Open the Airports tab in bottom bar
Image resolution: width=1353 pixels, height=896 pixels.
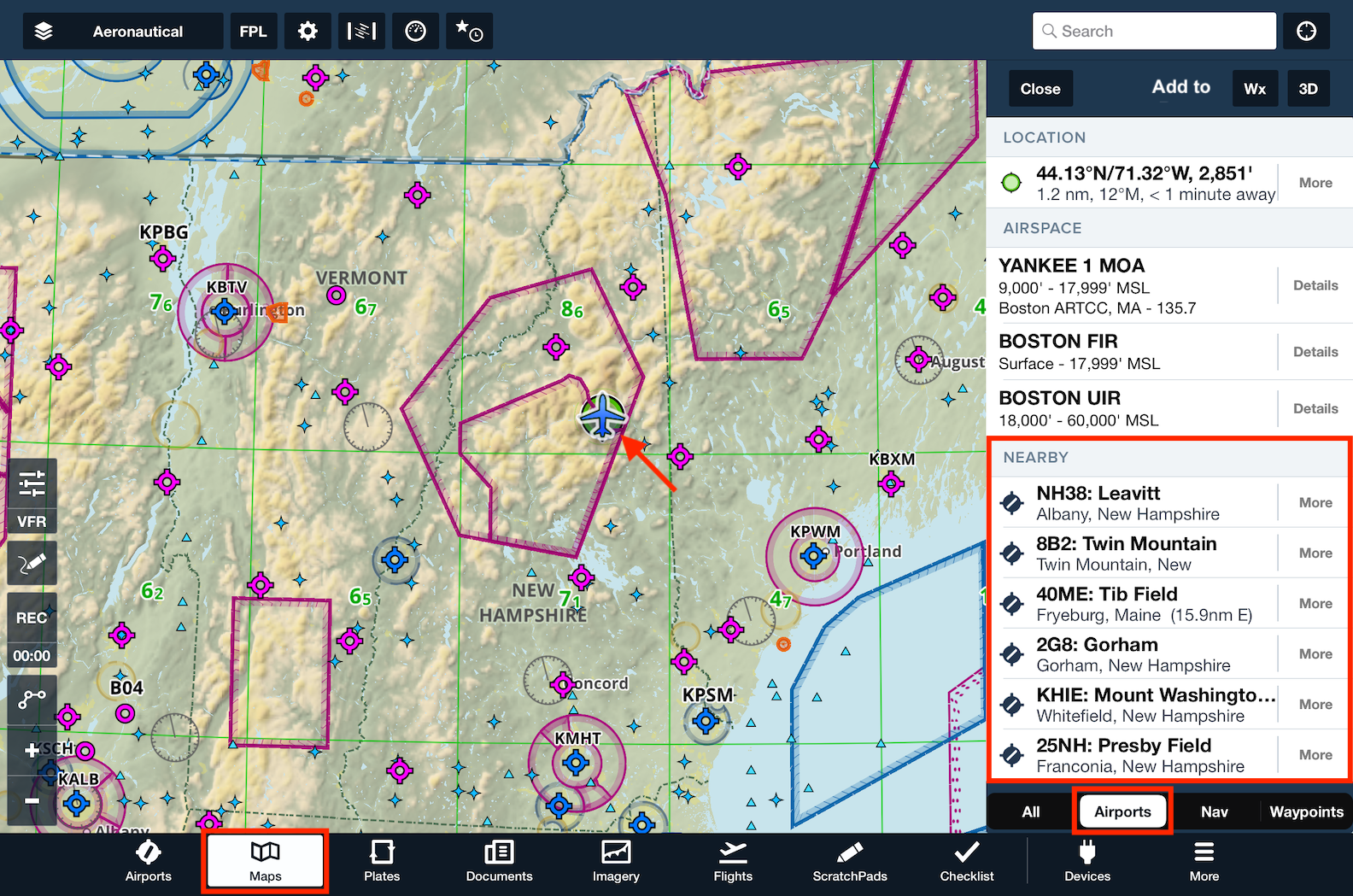pos(149,861)
